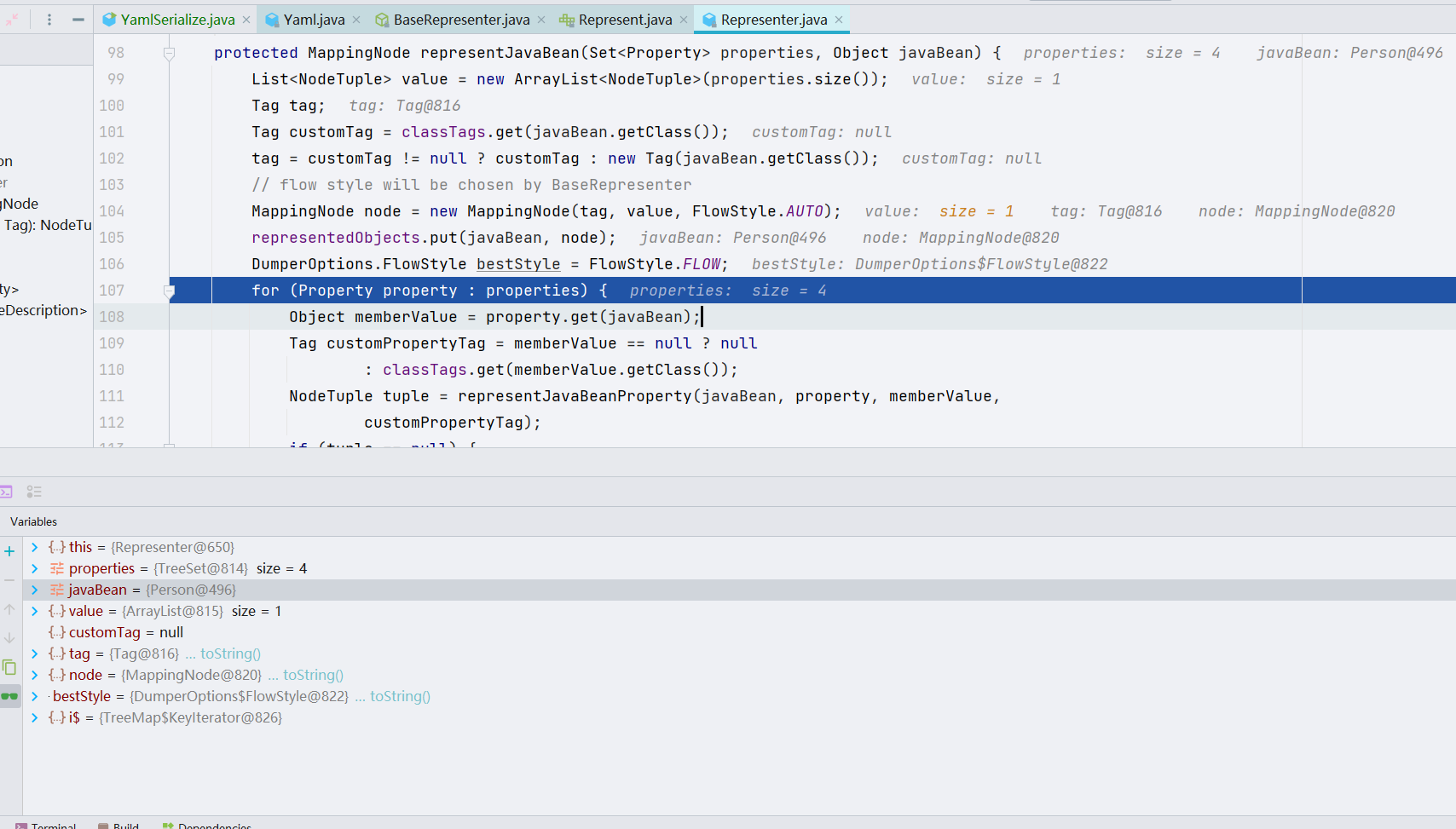Click the toString() link for tag
The height and width of the screenshot is (829, 1456).
coord(230,653)
